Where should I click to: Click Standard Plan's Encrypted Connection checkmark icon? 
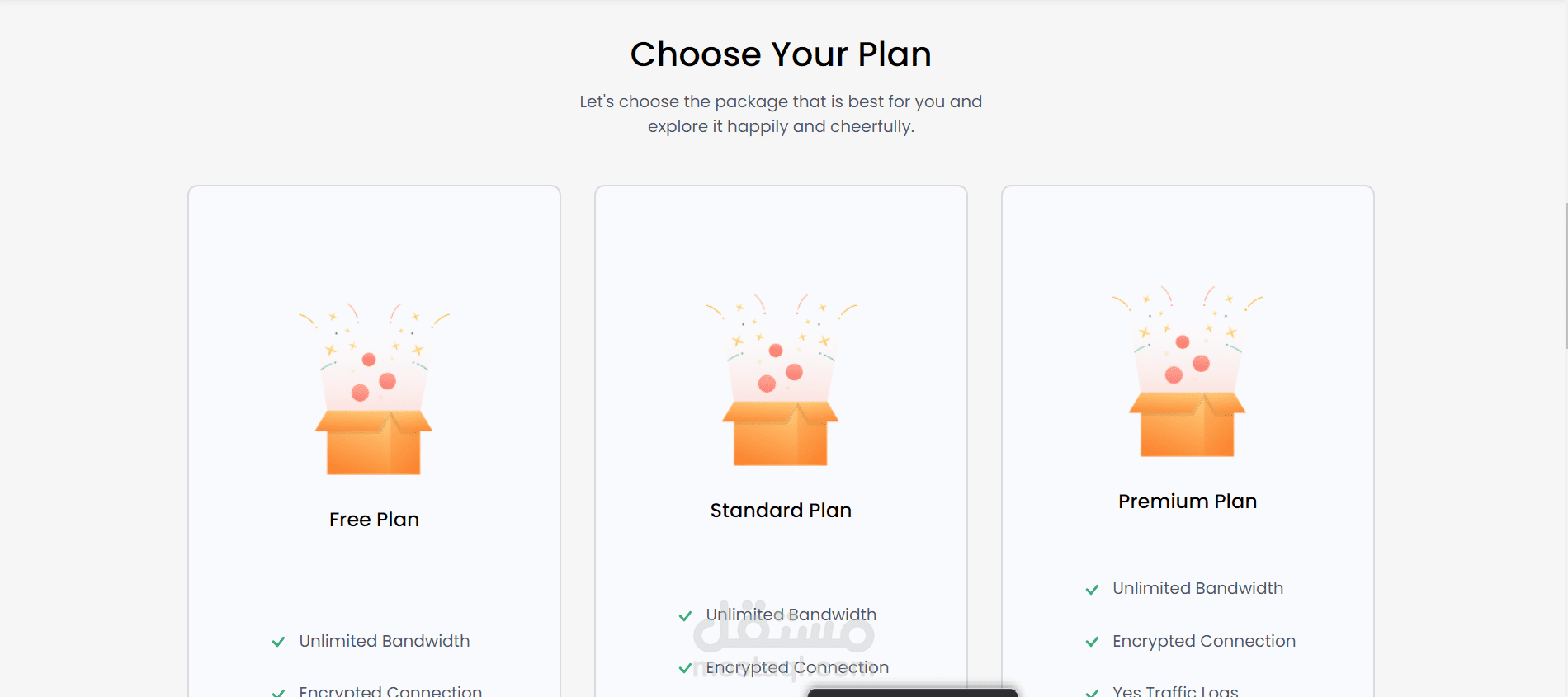685,668
